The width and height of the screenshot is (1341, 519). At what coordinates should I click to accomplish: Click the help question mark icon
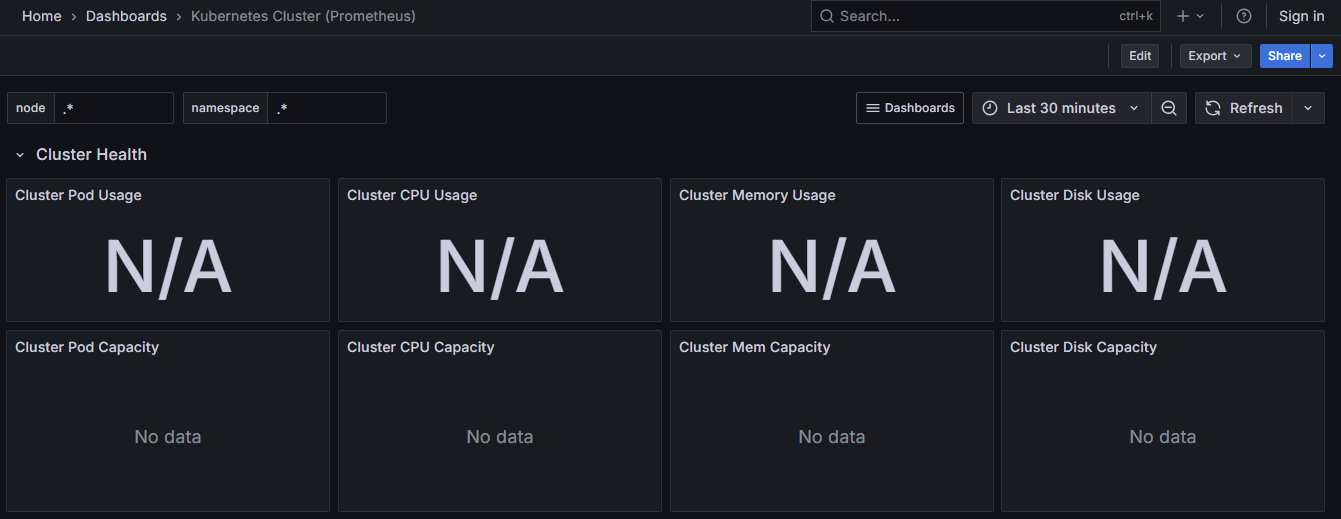pos(1244,16)
